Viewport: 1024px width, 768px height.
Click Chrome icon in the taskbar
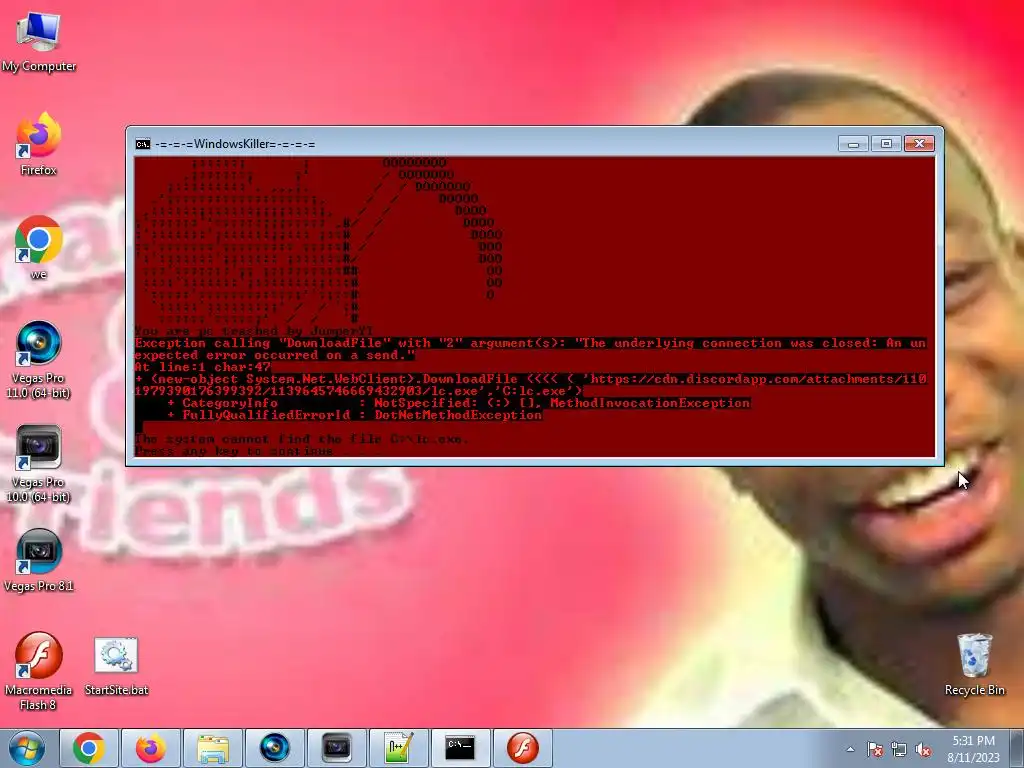click(x=89, y=748)
